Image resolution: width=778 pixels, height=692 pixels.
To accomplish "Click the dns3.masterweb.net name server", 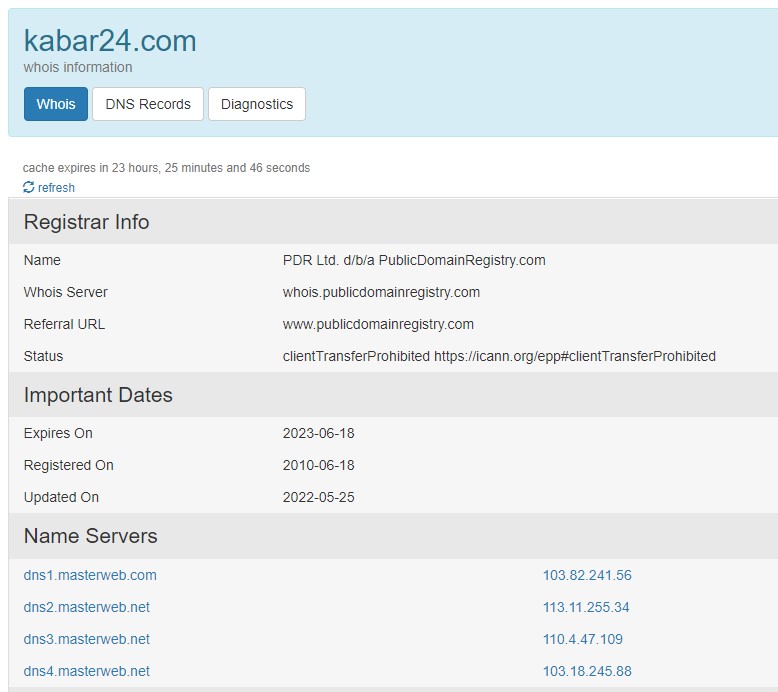I will [87, 639].
